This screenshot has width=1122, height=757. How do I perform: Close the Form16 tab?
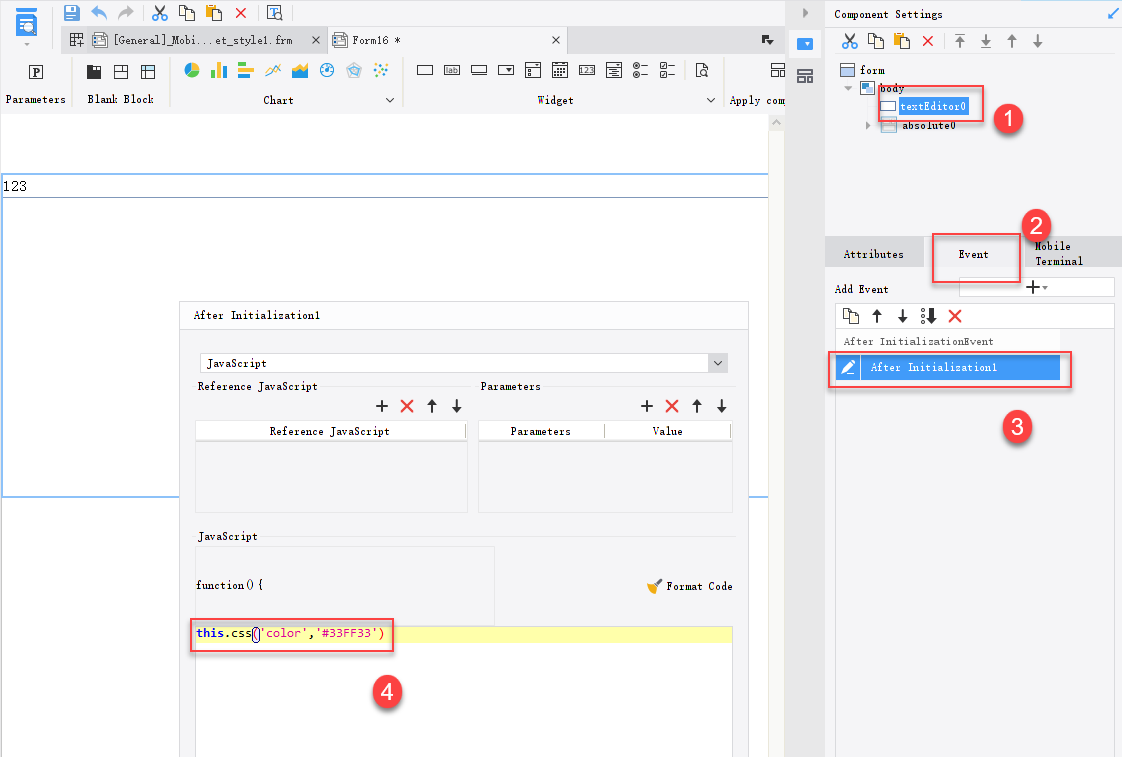[x=556, y=40]
